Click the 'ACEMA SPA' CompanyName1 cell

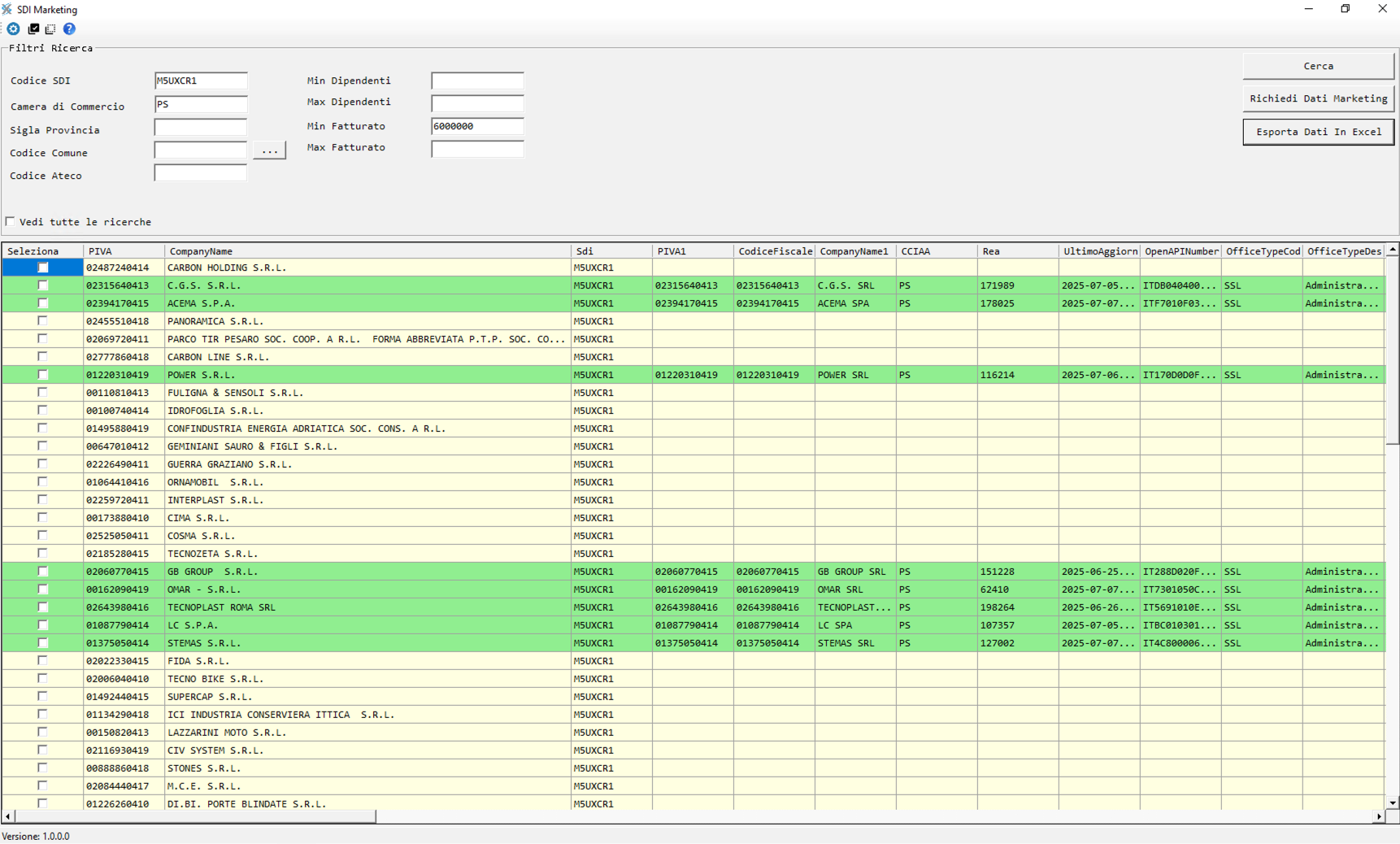coord(855,303)
